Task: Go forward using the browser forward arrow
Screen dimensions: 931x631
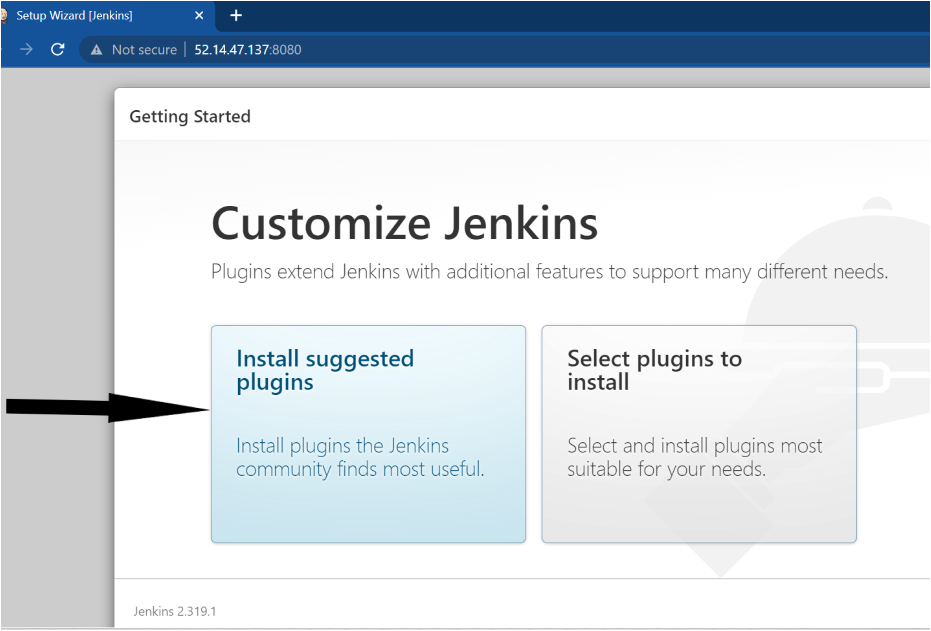Action: pyautogui.click(x=26, y=49)
